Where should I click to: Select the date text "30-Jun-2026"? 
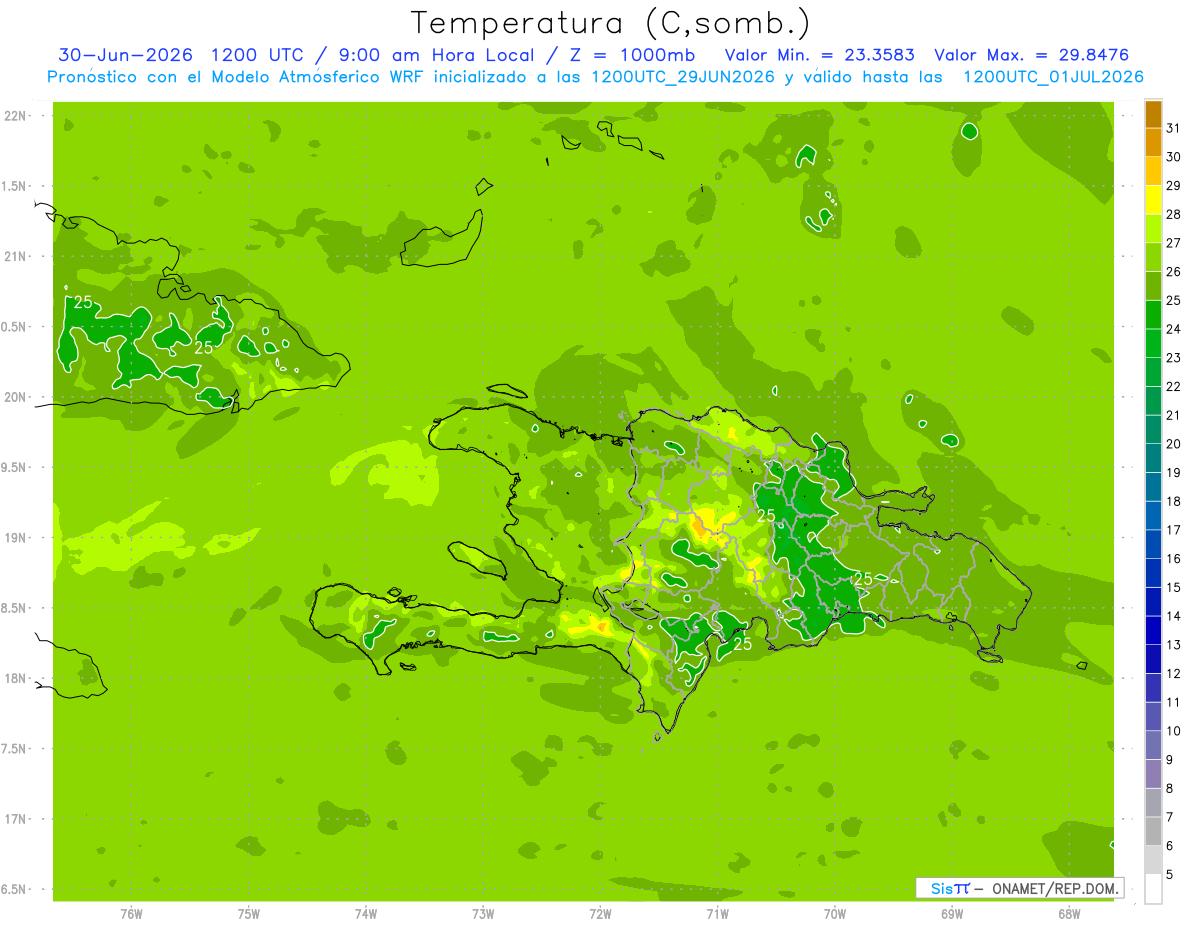tap(125, 55)
